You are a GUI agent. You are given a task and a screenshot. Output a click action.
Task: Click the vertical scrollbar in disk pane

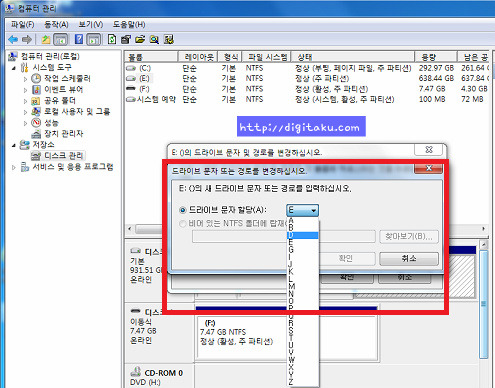coord(484,304)
